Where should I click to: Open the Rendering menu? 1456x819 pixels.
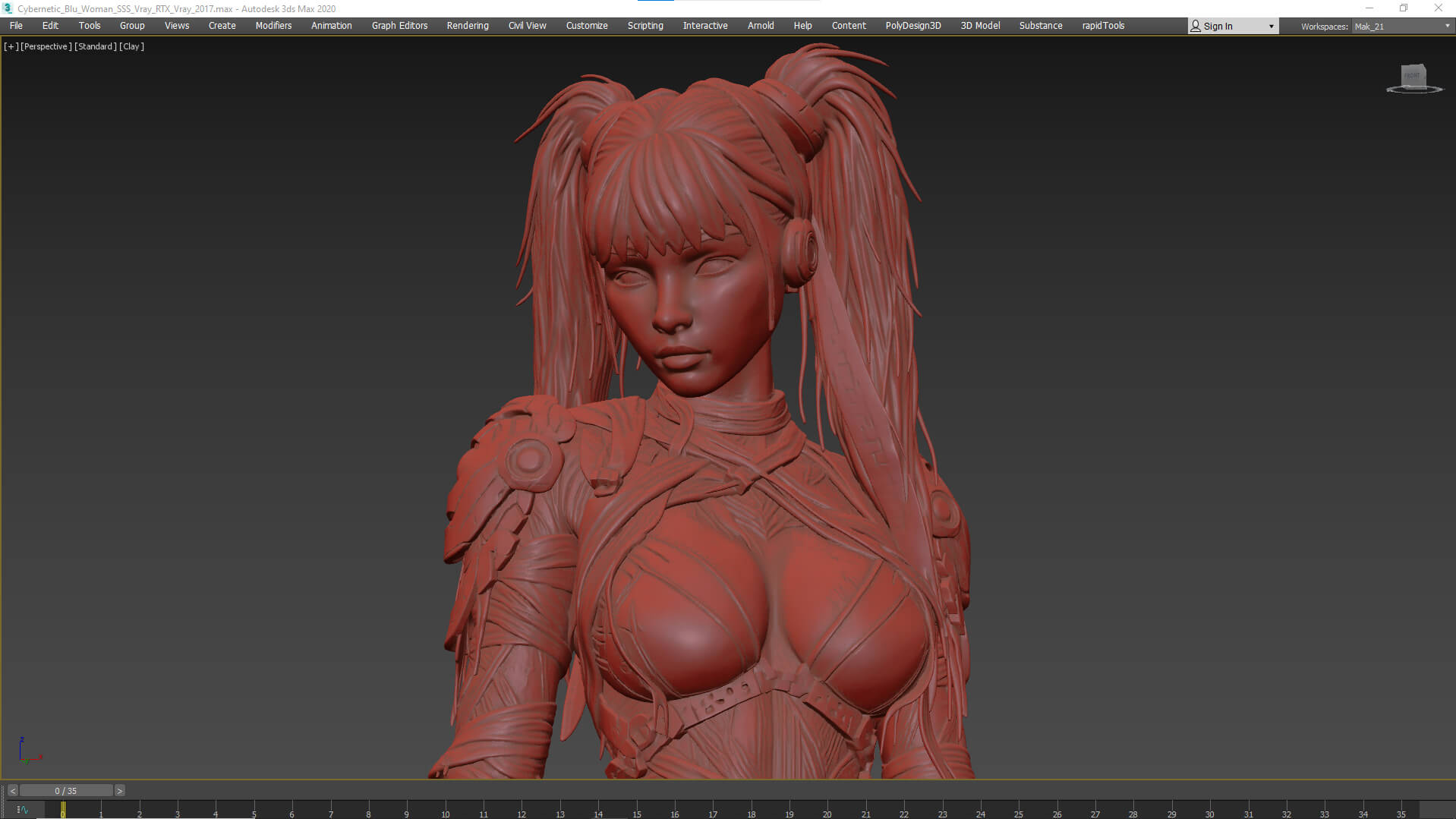pyautogui.click(x=468, y=26)
